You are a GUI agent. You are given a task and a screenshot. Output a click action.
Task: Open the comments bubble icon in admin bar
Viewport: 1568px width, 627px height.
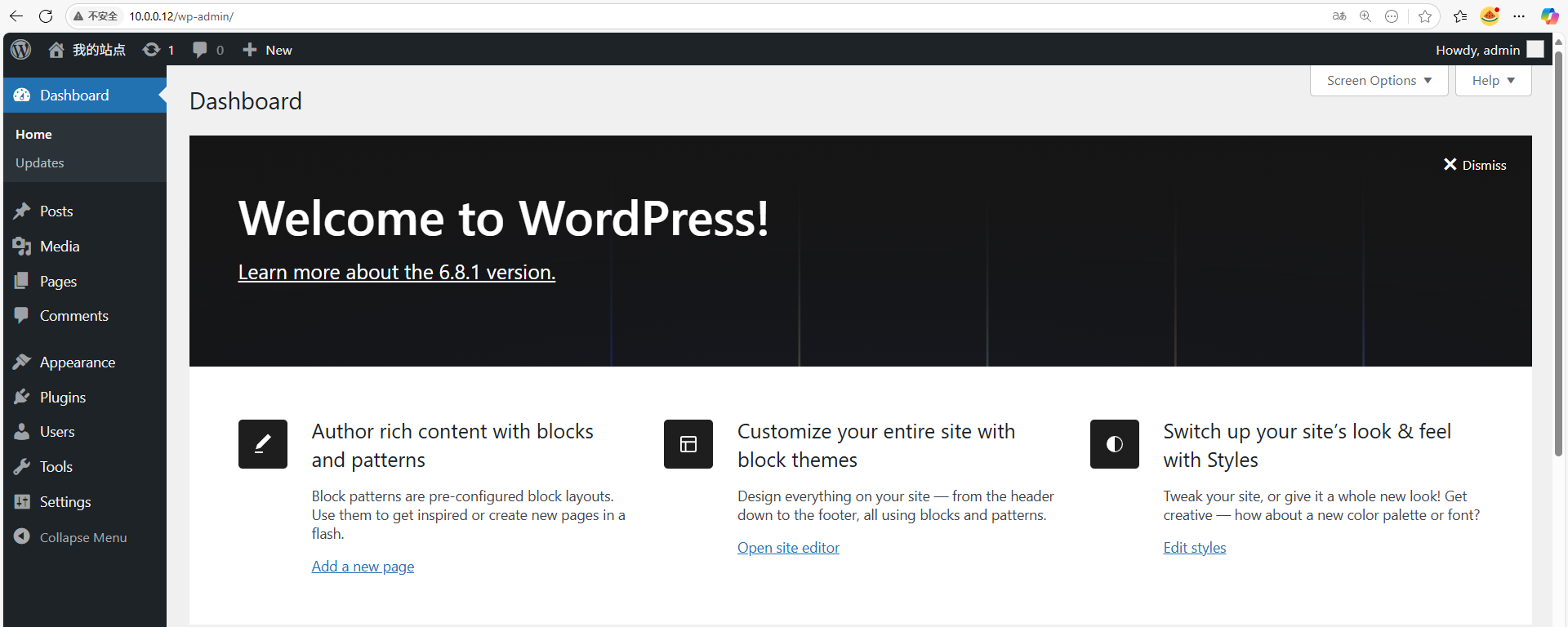tap(200, 50)
